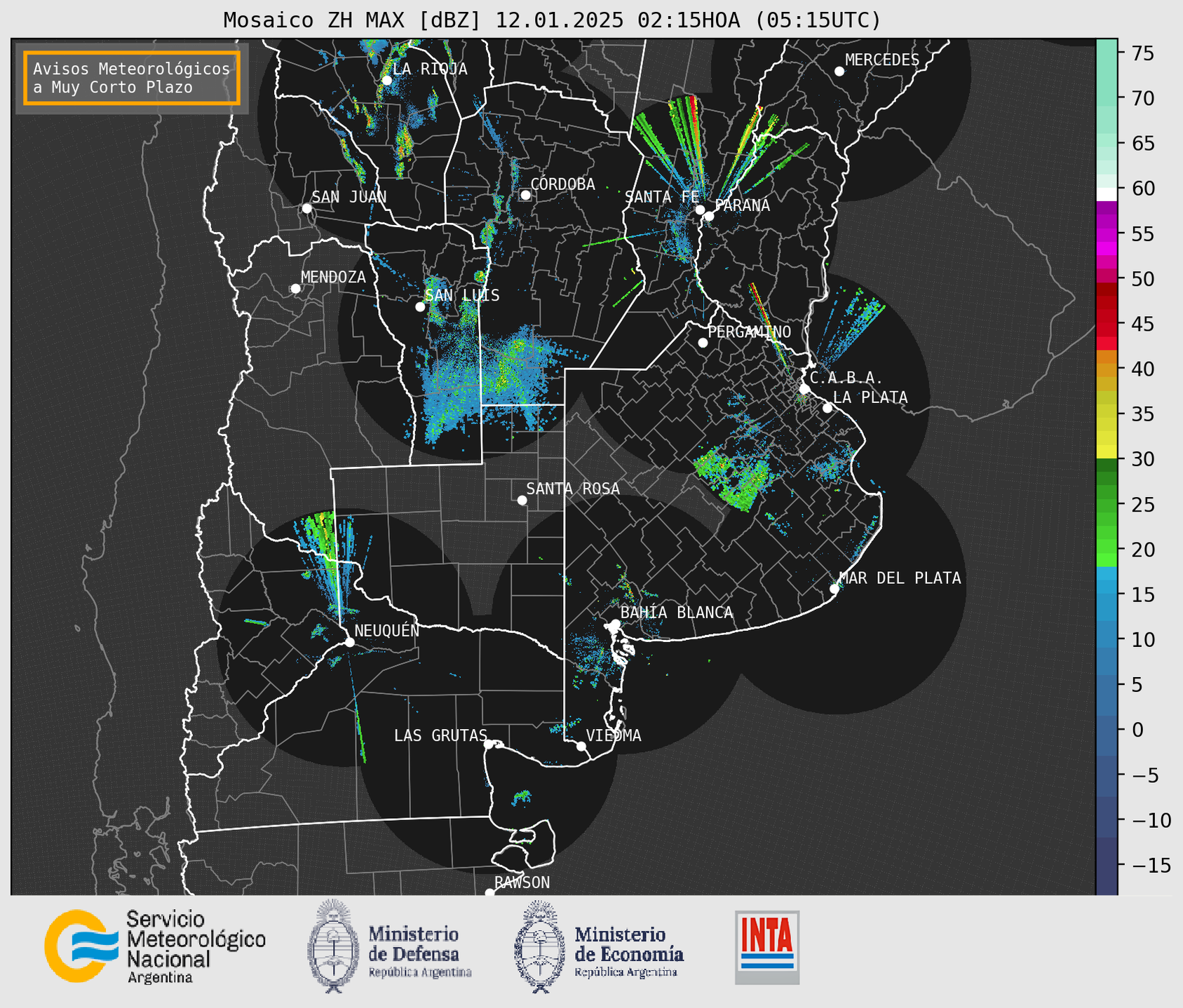The height and width of the screenshot is (1008, 1183).
Task: Select the SANTA ROSA city dot
Action: point(522,500)
